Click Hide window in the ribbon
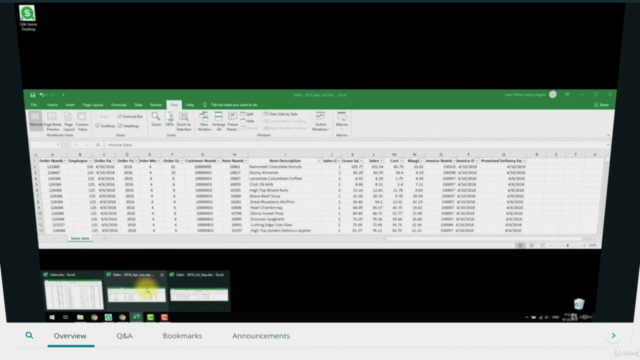The image size is (640, 360). 247,121
